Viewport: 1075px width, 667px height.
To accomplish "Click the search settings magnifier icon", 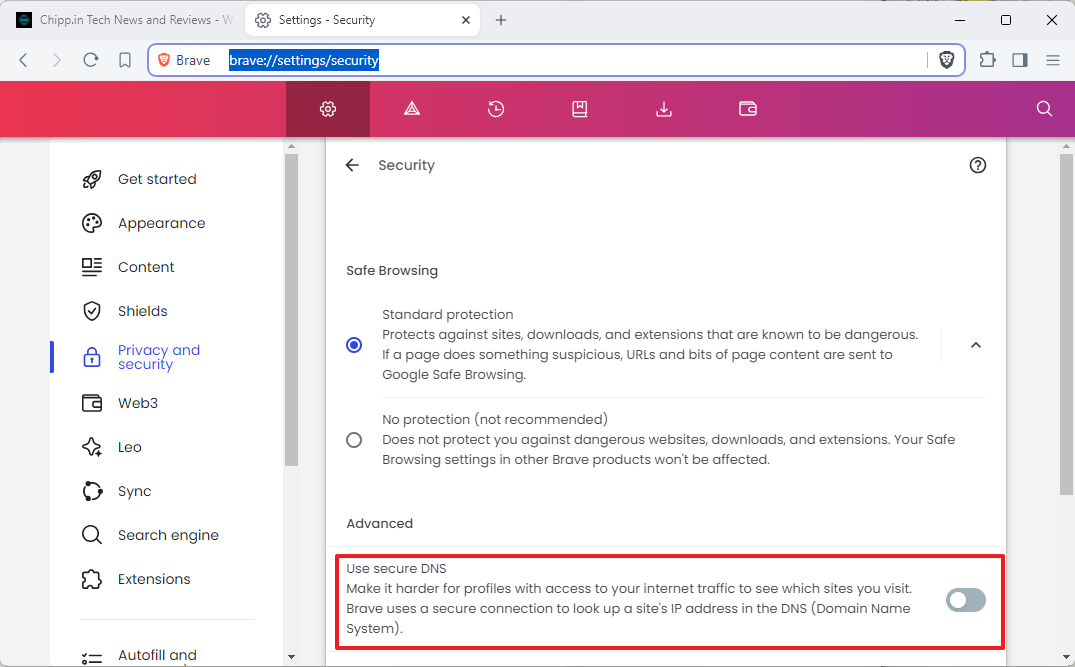I will click(x=1044, y=109).
